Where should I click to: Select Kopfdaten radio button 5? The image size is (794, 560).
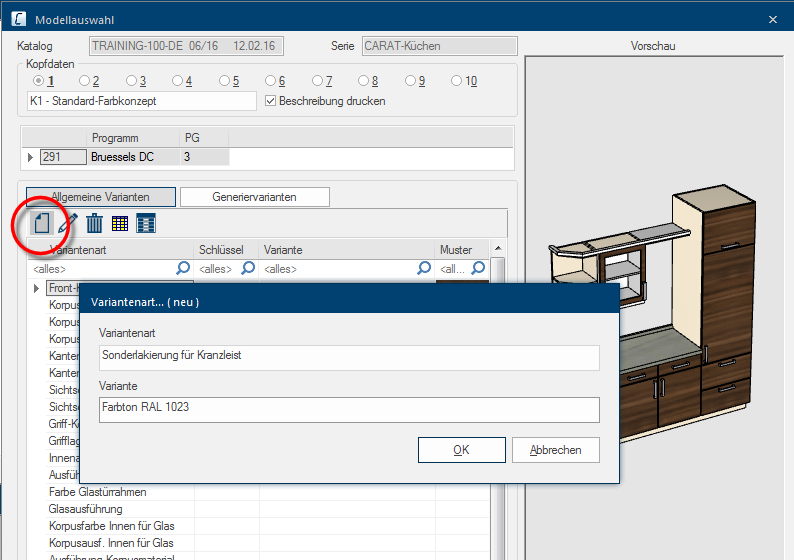[x=224, y=81]
